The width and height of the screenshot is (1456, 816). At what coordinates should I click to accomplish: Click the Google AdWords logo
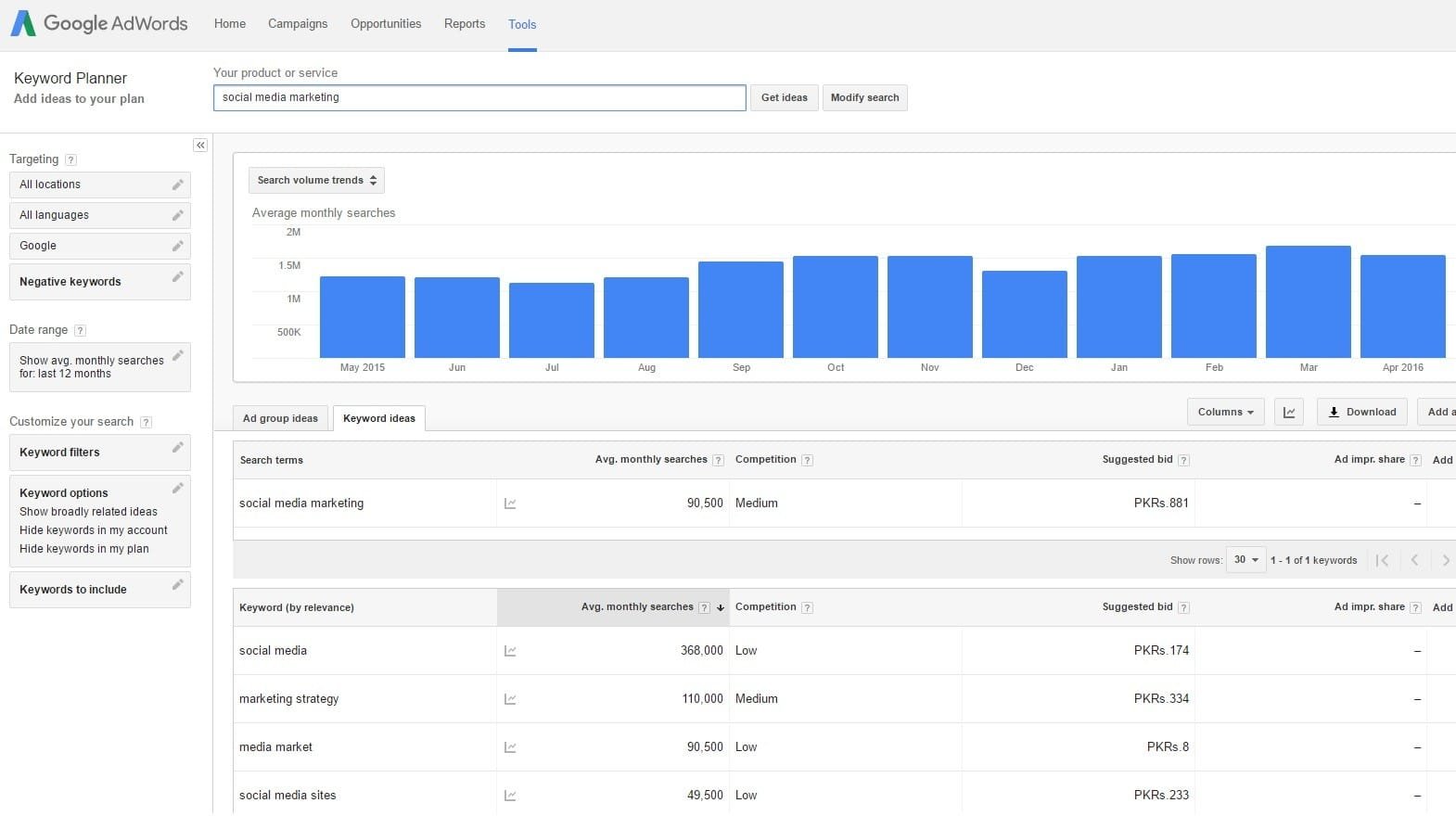pyautogui.click(x=99, y=23)
